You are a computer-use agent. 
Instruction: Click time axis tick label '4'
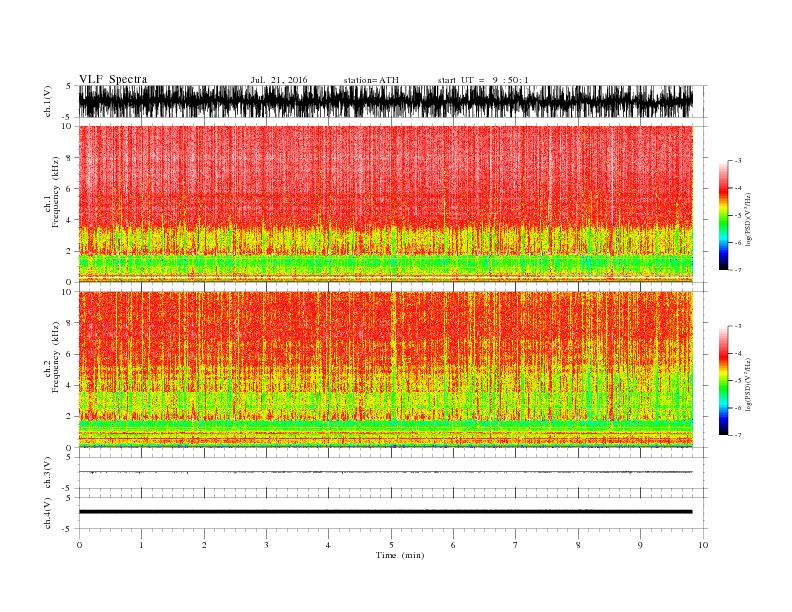328,545
